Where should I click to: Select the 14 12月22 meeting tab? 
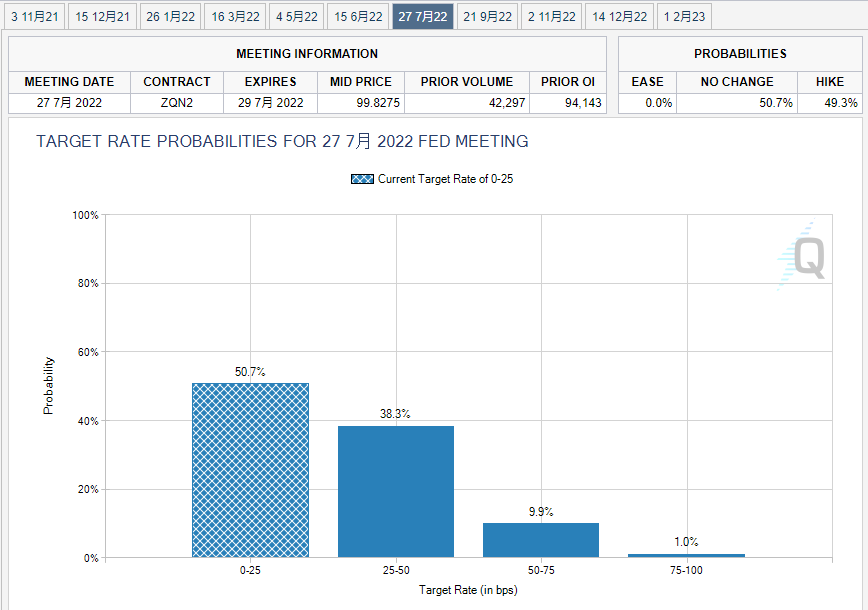620,16
